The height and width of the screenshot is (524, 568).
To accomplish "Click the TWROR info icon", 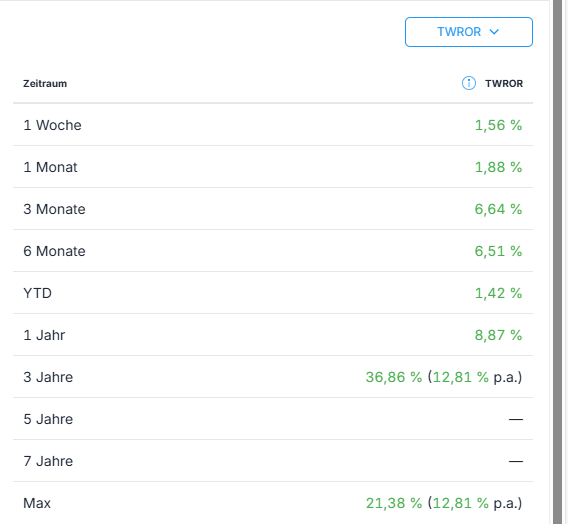I will tap(469, 83).
